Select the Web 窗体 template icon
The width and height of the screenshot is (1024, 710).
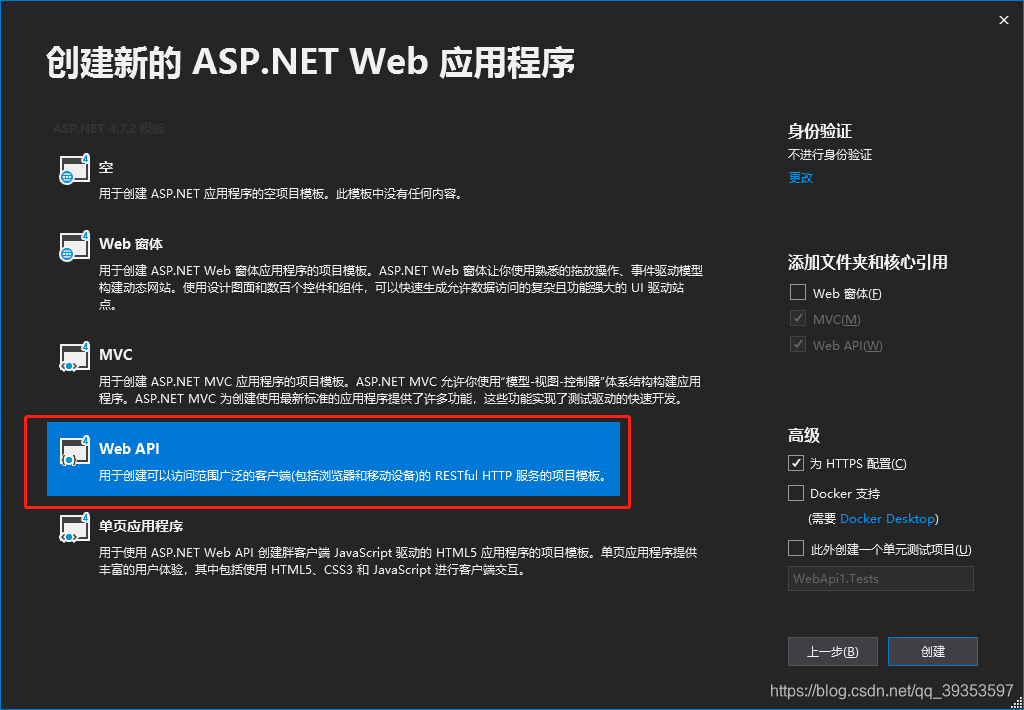[x=74, y=246]
